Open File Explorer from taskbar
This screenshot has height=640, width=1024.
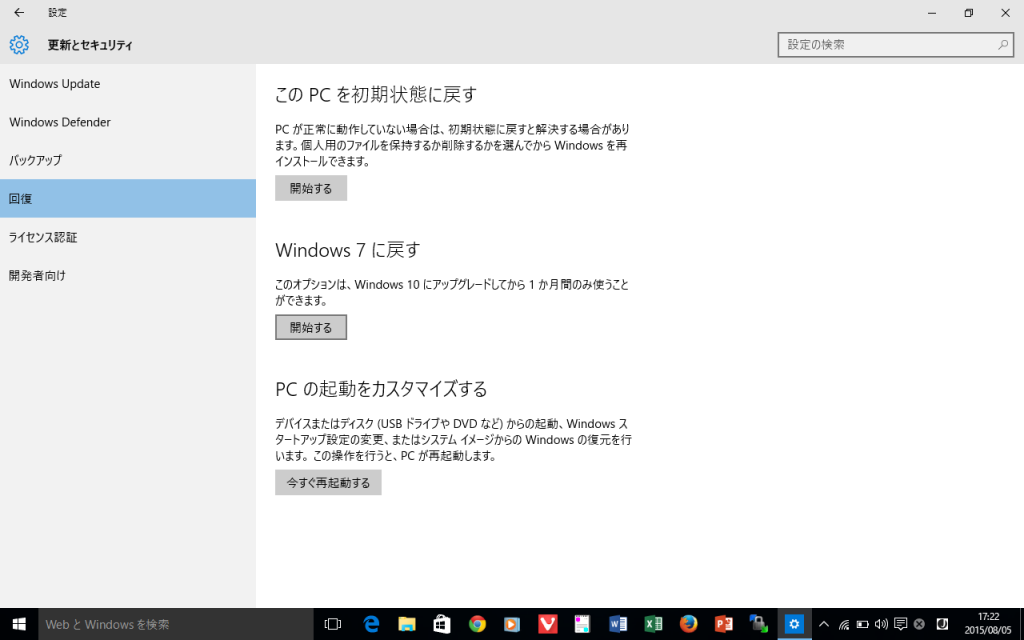[406, 624]
